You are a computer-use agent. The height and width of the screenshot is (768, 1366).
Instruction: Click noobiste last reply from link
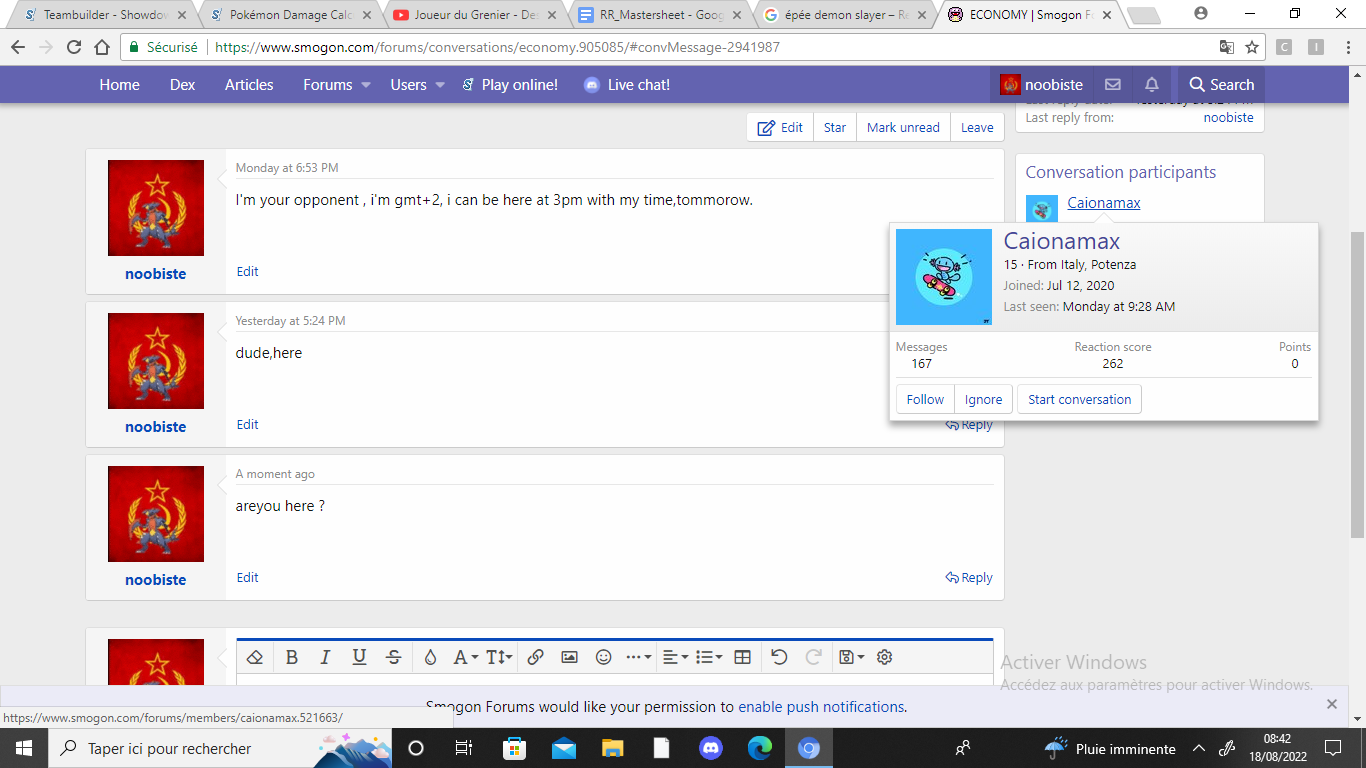click(x=1228, y=117)
